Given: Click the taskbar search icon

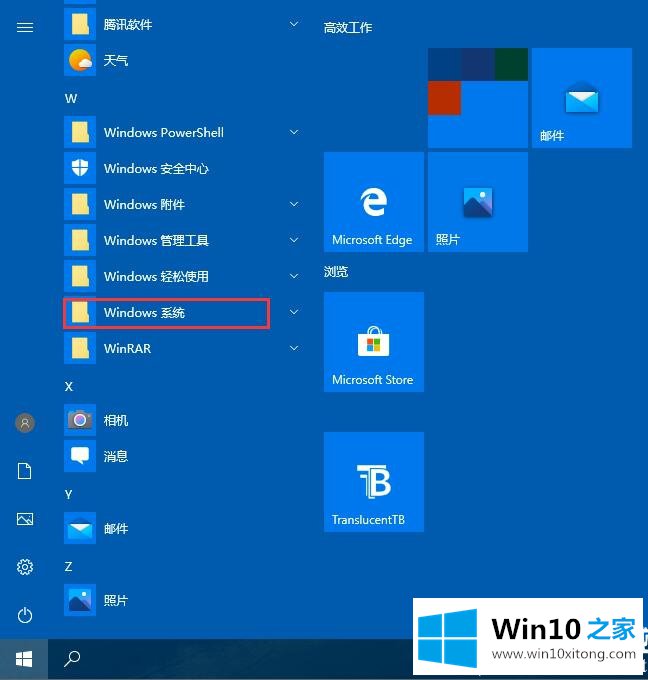Looking at the screenshot, I should 72,659.
